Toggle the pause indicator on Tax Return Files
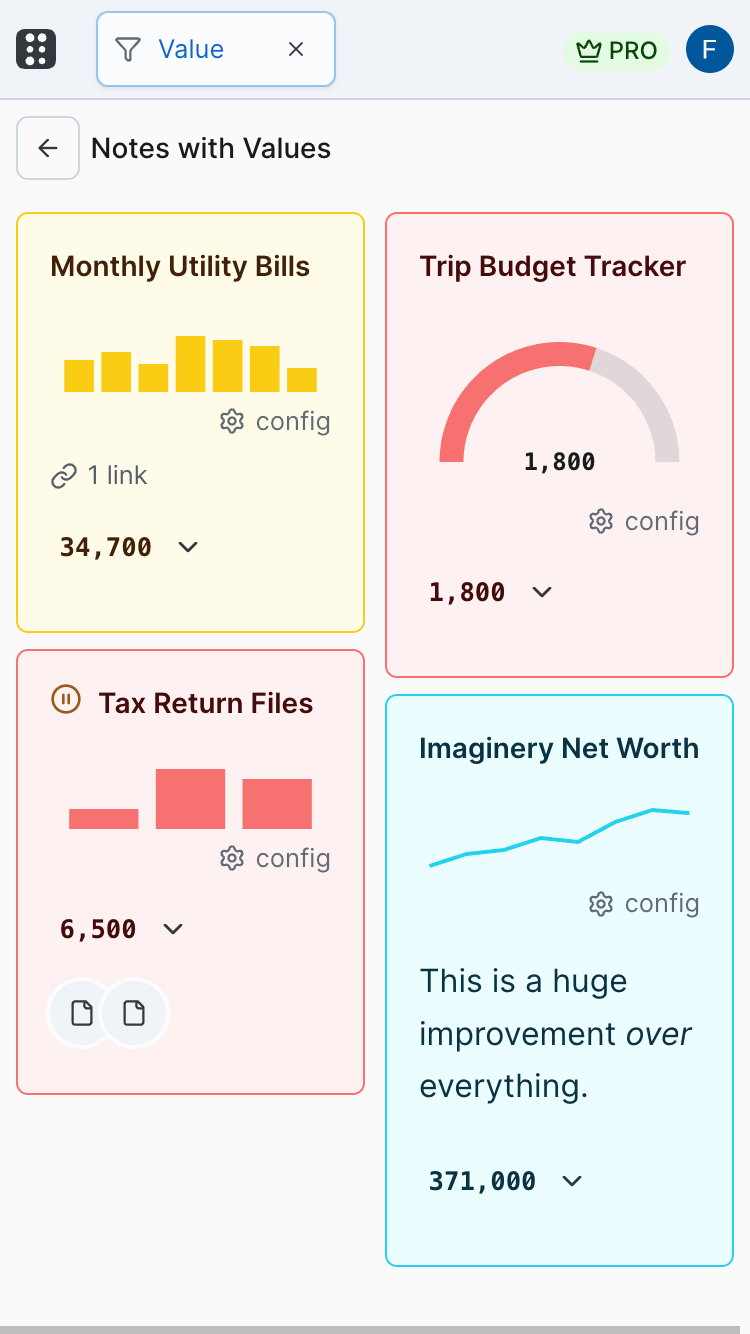 (x=66, y=700)
